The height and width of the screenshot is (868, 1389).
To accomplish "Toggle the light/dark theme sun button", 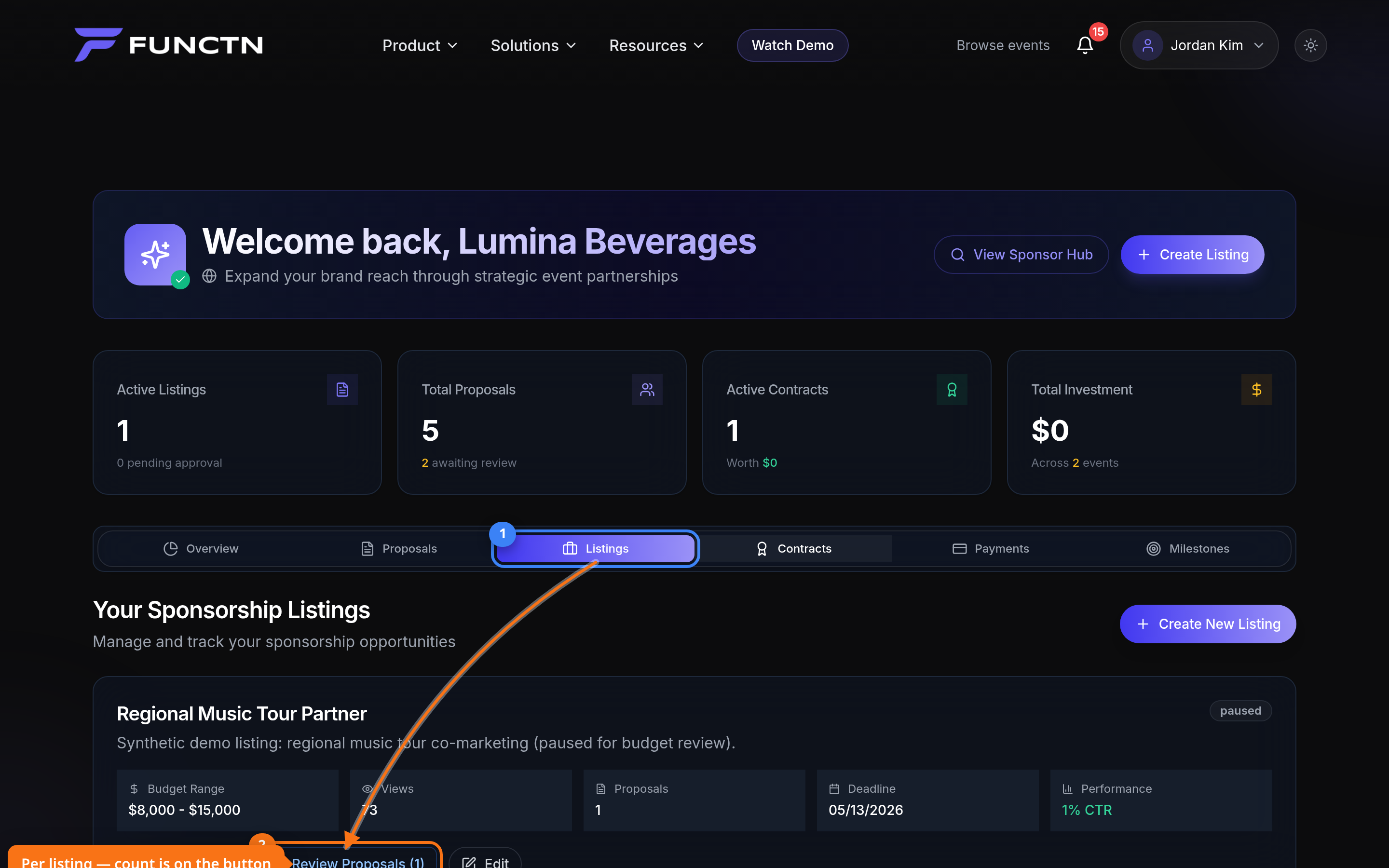I will (1310, 45).
